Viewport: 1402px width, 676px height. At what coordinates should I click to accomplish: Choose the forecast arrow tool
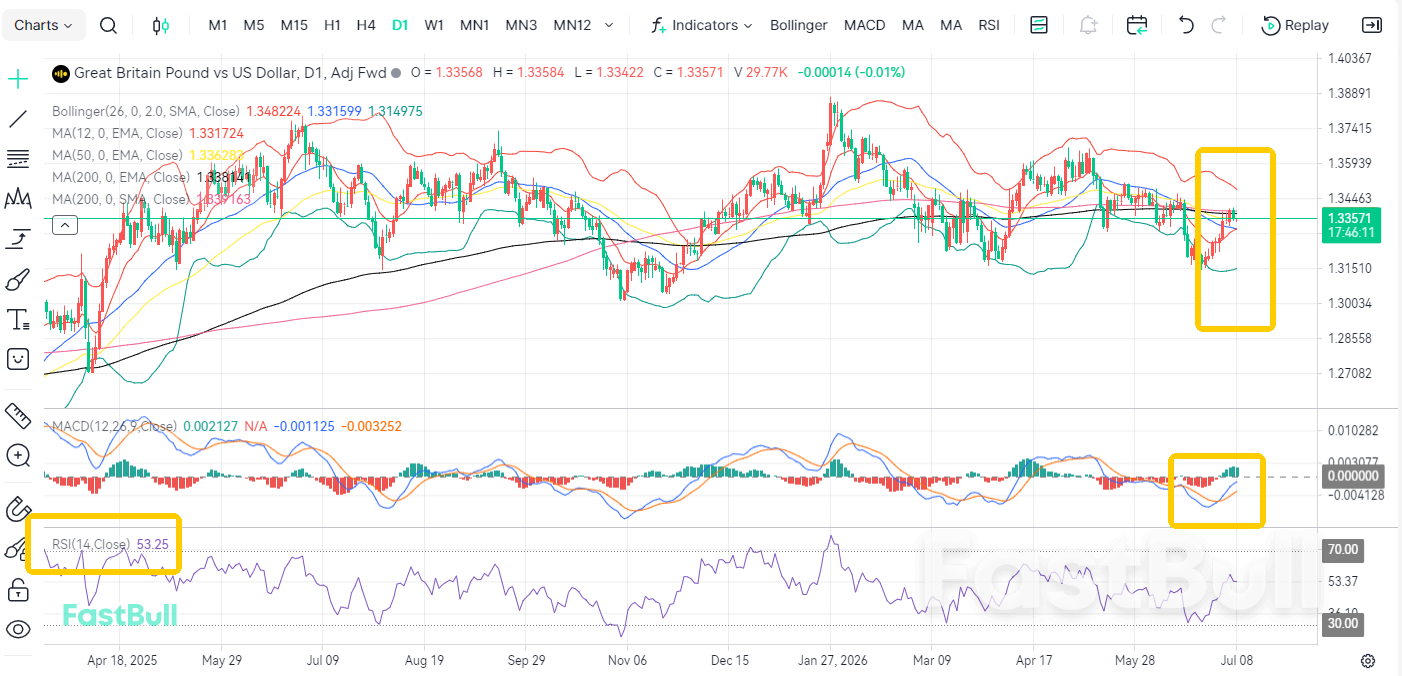pyautogui.click(x=18, y=238)
